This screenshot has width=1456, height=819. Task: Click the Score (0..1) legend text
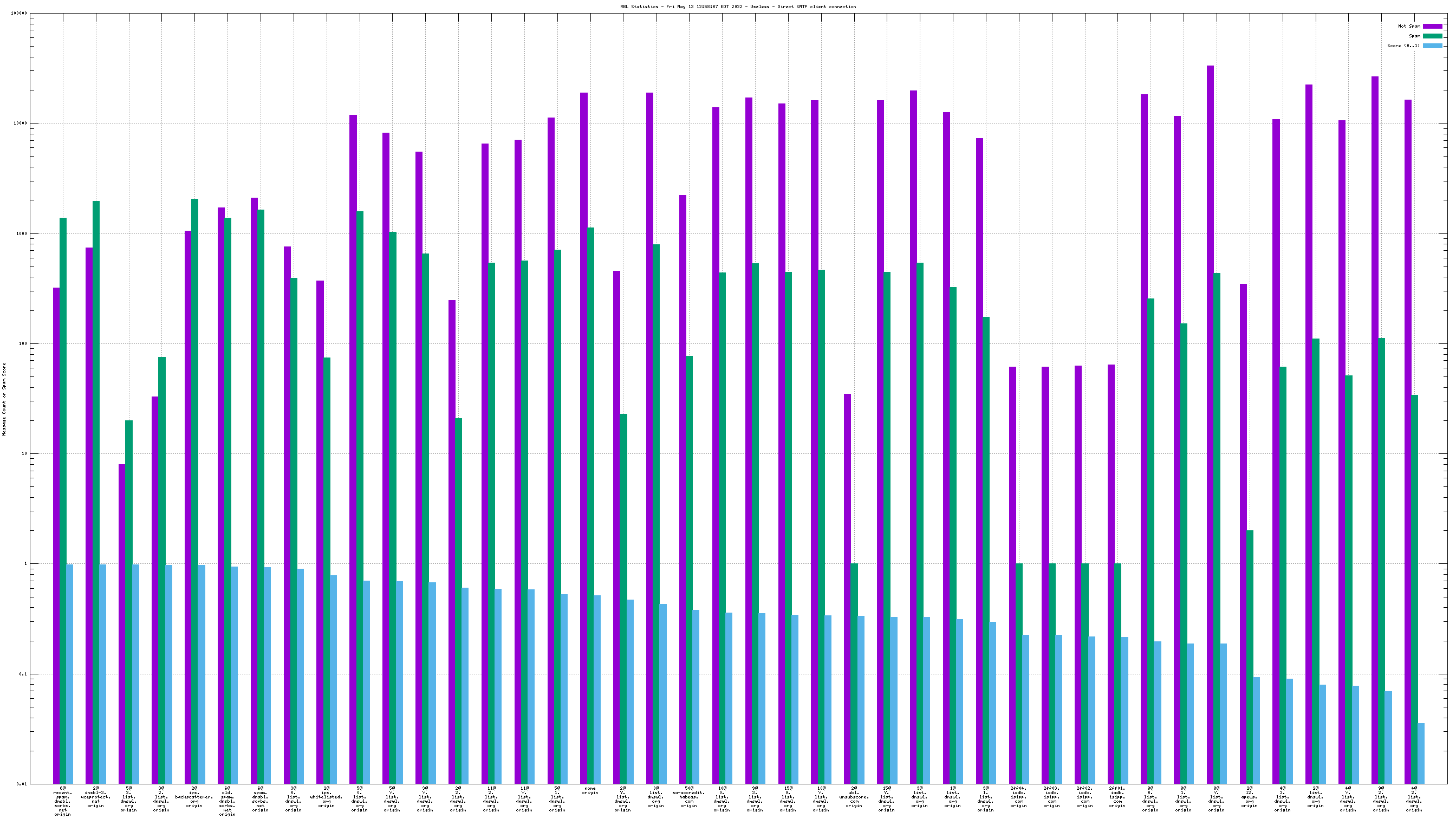[x=1403, y=46]
